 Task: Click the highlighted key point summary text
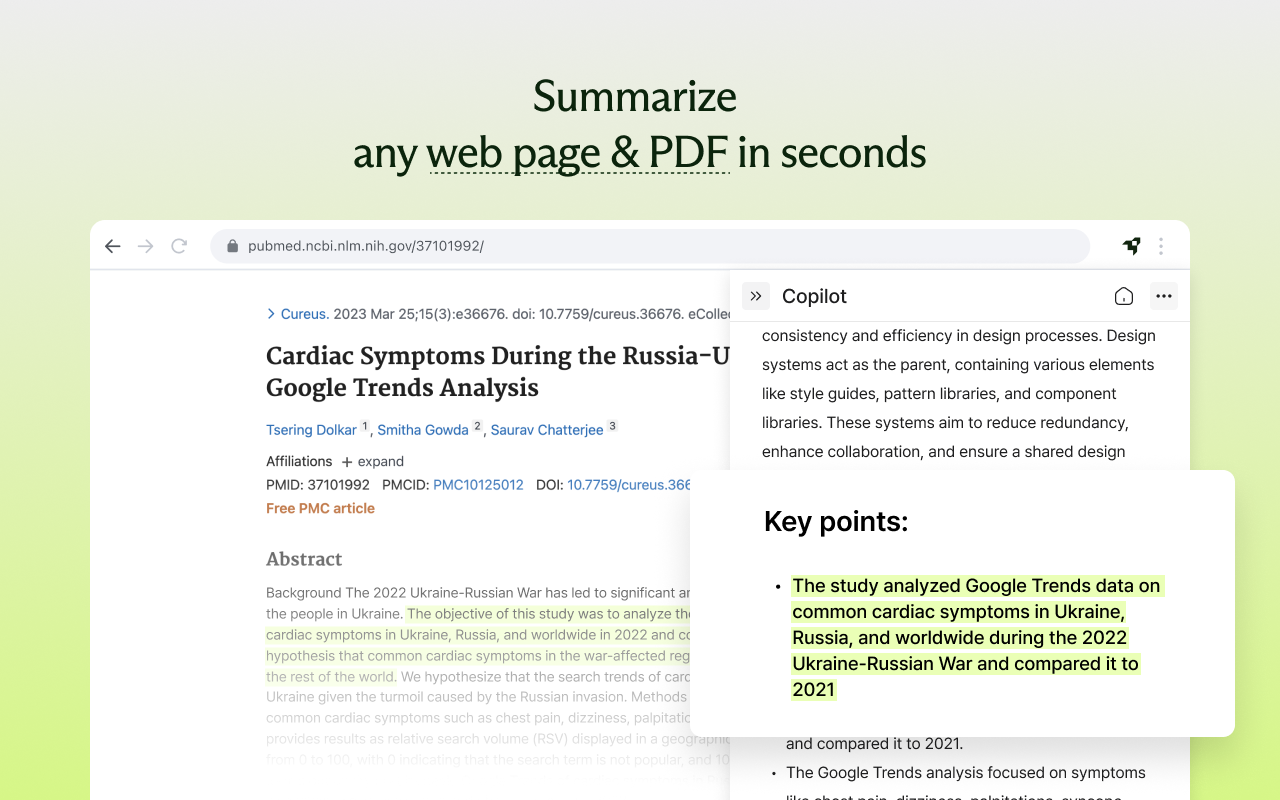click(x=977, y=637)
